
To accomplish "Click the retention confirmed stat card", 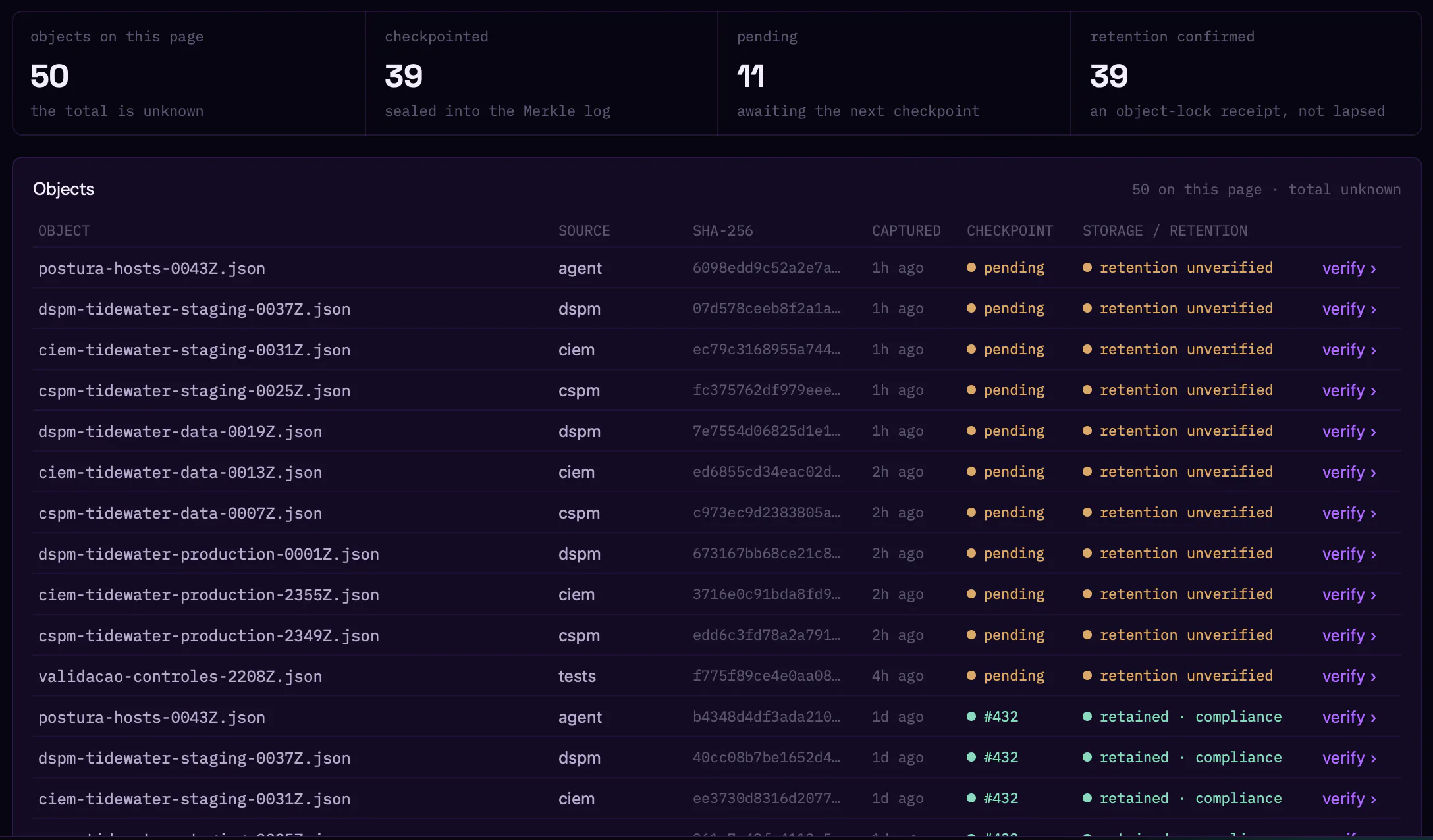I will pyautogui.click(x=1246, y=73).
